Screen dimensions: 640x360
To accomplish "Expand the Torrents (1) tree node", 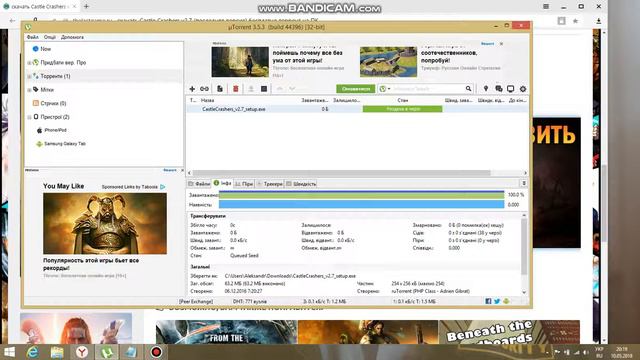I will (x=29, y=76).
